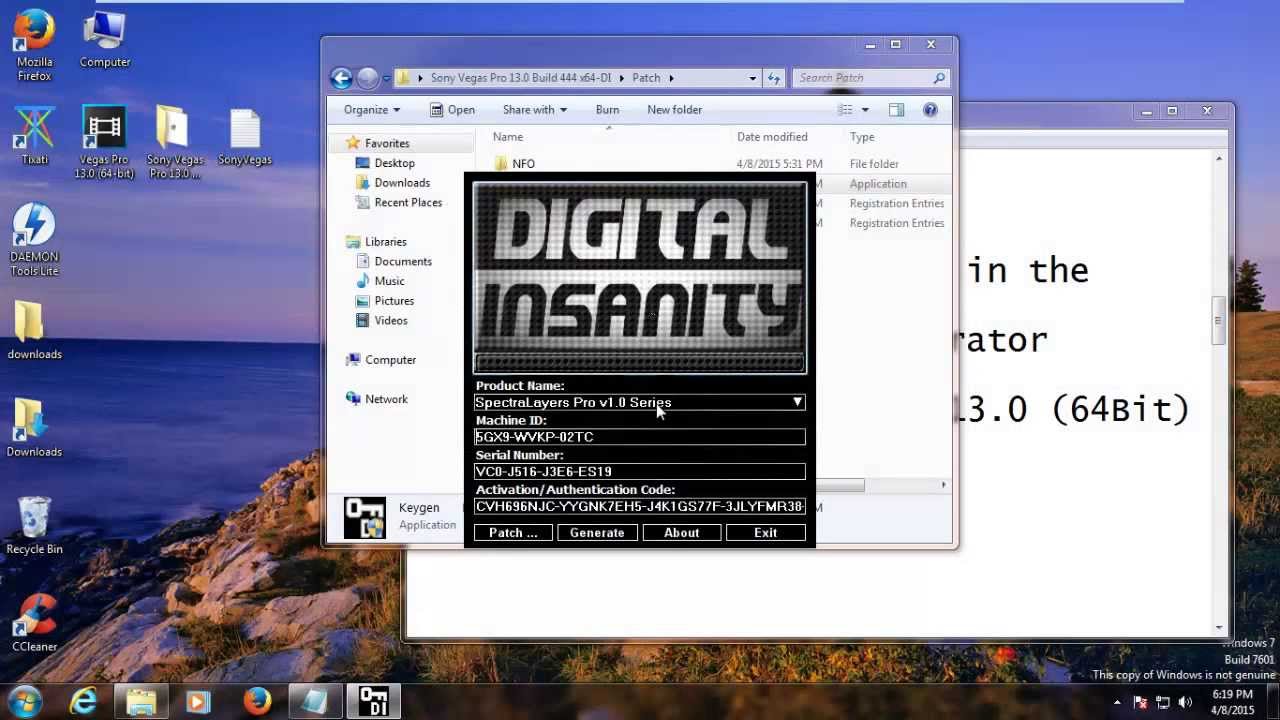Image resolution: width=1280 pixels, height=720 pixels.
Task: Open Windows Explorer from the taskbar
Action: [141, 702]
